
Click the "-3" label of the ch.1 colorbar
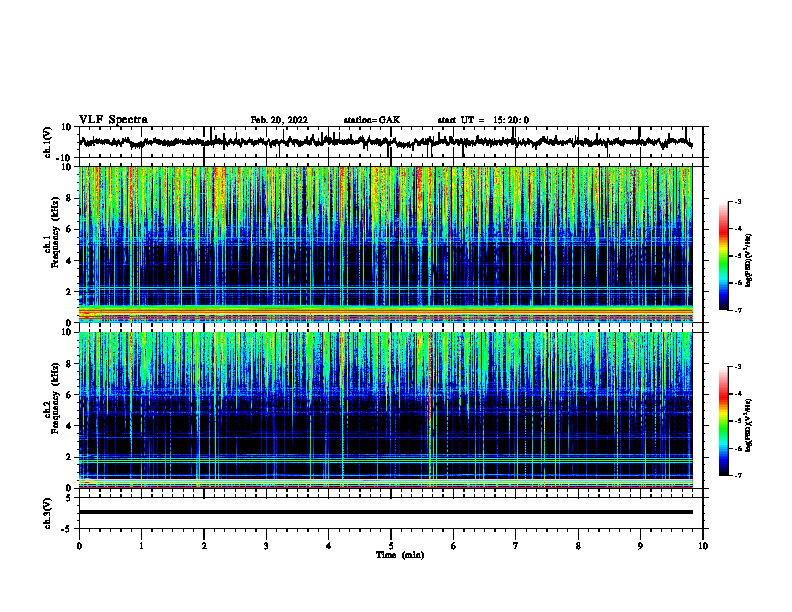point(738,201)
